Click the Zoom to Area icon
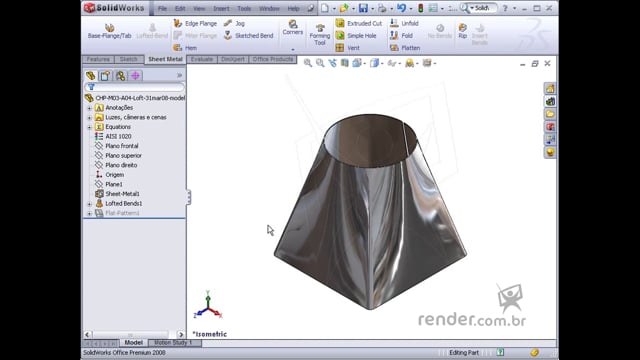 [320, 63]
